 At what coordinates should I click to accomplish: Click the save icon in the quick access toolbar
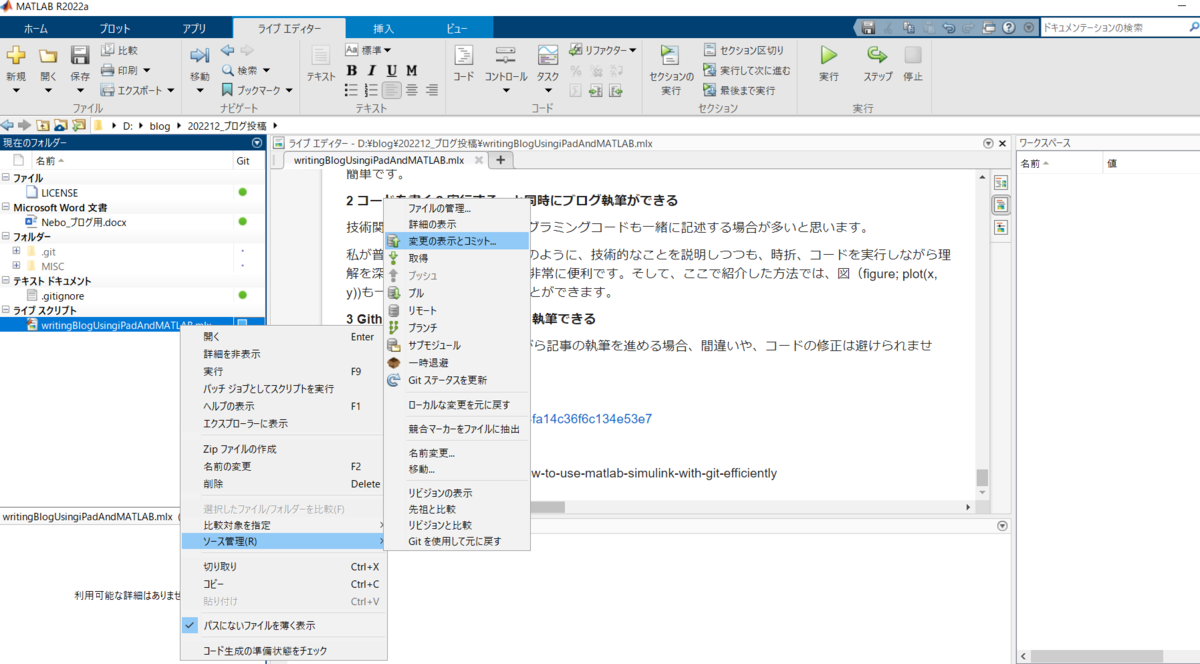869,28
